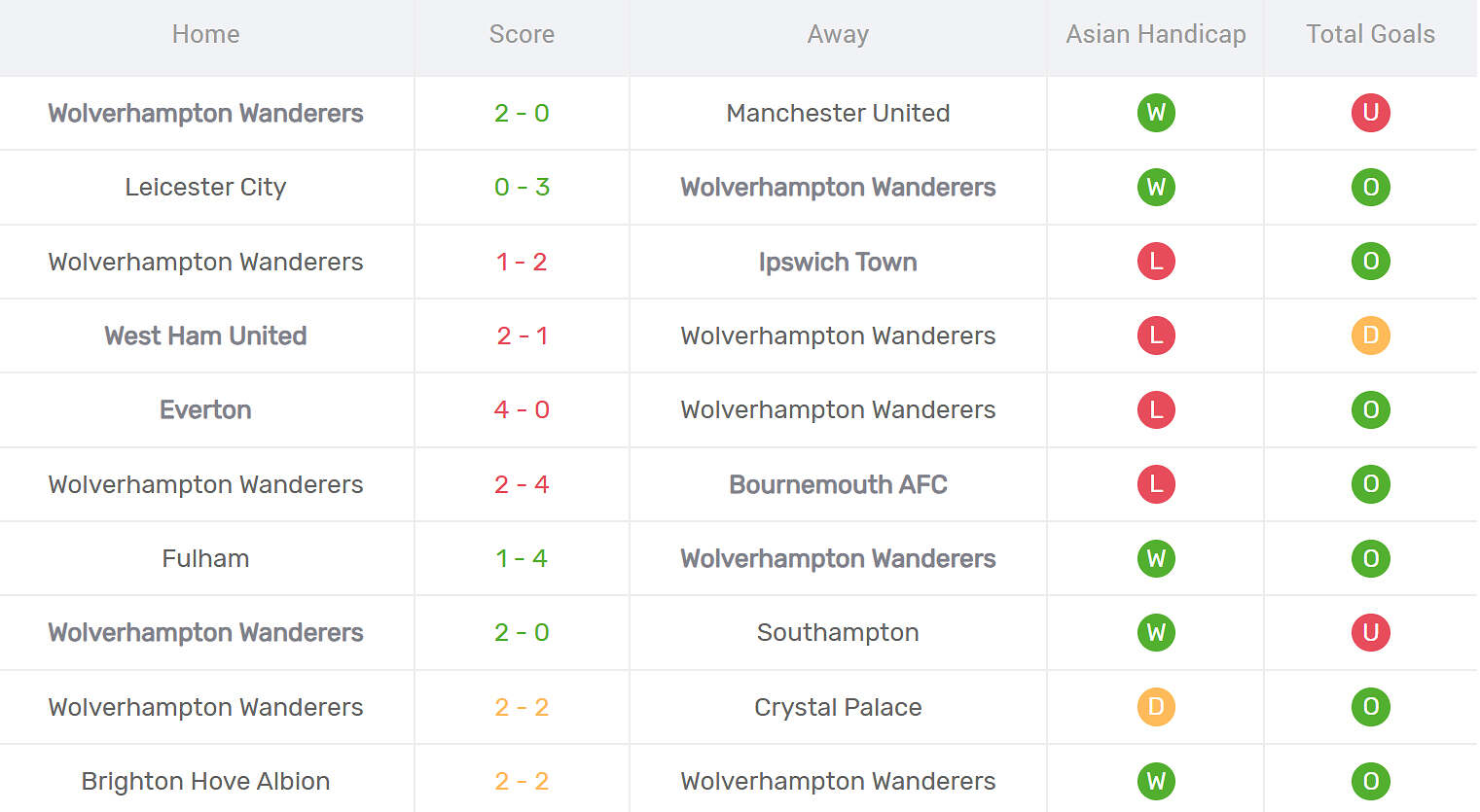Click the Score column header

[x=522, y=34]
